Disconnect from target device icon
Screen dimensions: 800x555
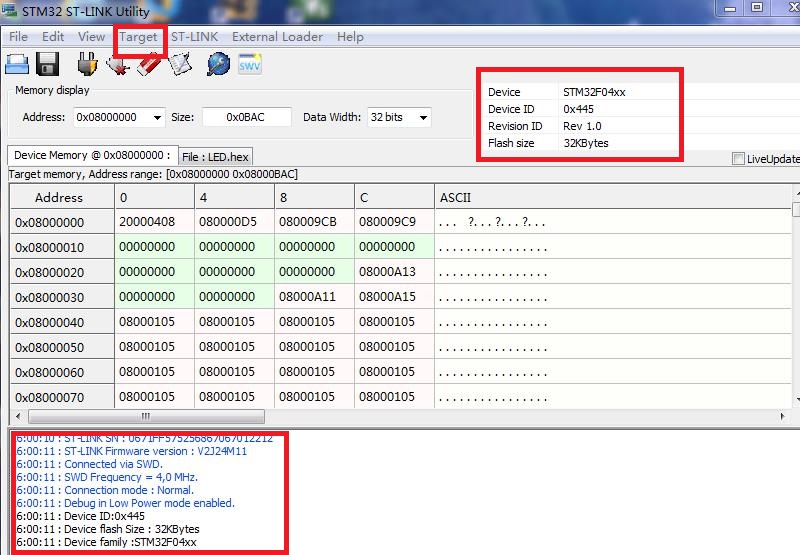coord(118,66)
